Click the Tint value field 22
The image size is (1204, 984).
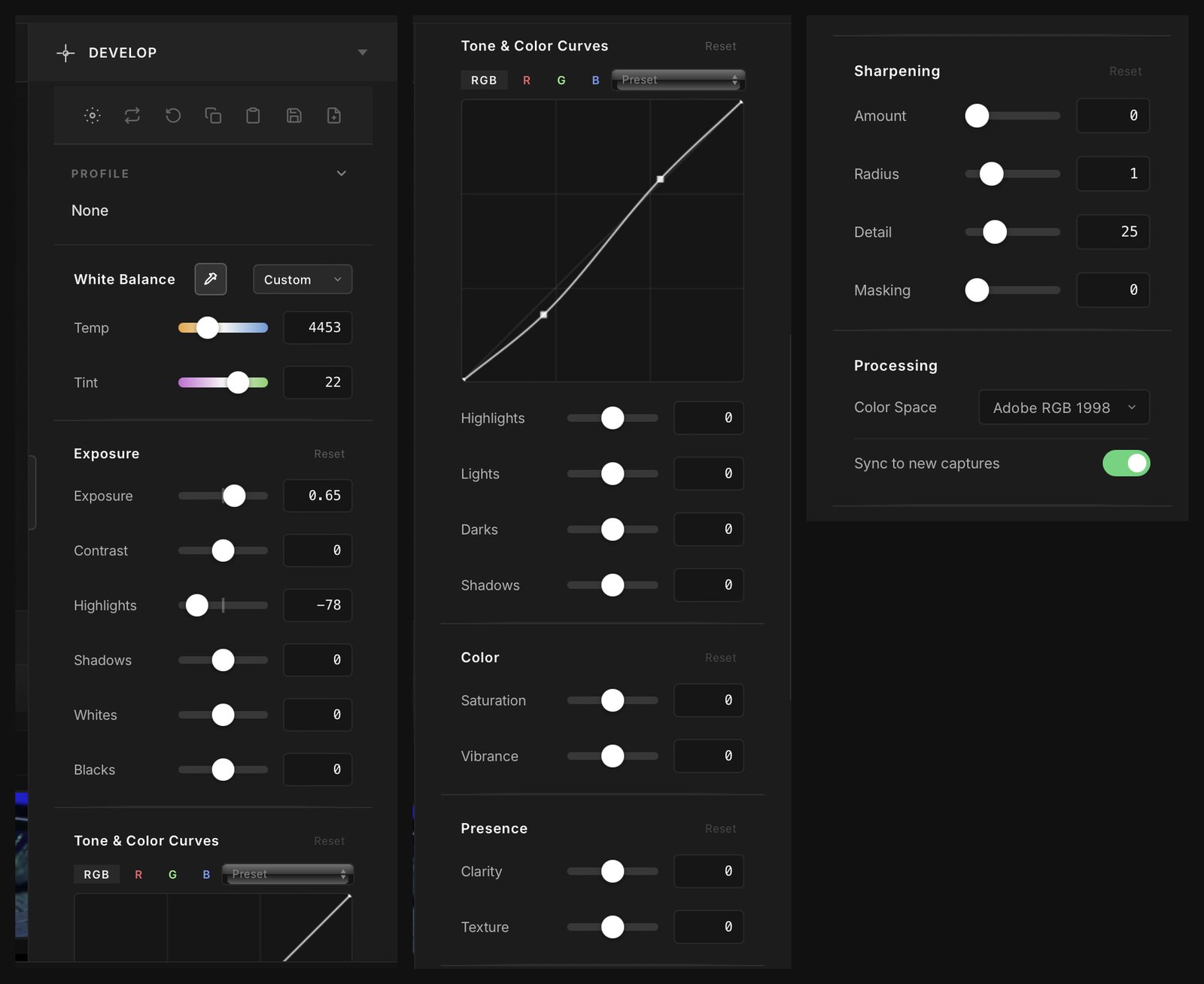pyautogui.click(x=318, y=382)
